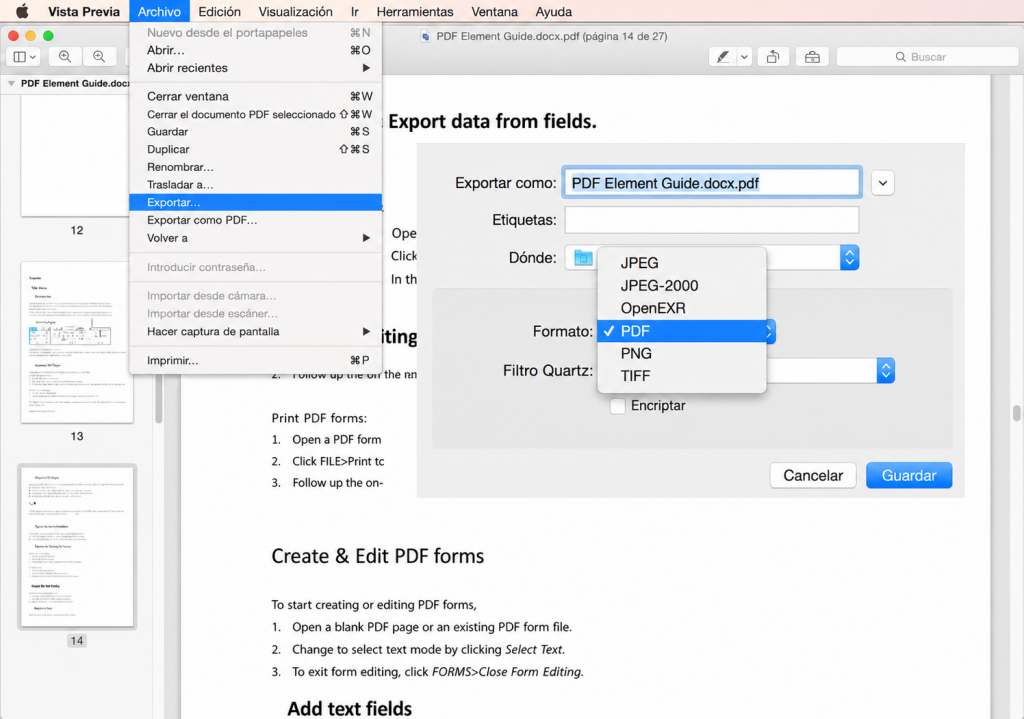Select page 14 thumbnail in sidebar

[76, 547]
